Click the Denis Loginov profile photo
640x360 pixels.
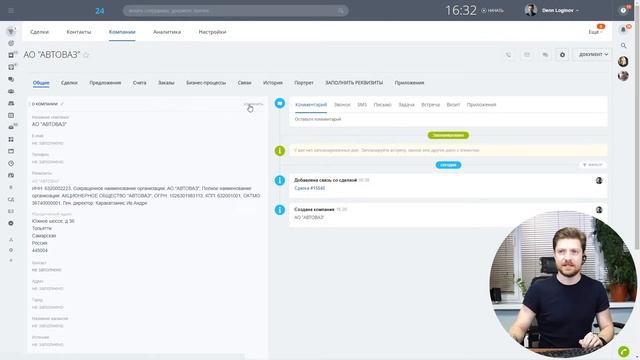[x=531, y=10]
